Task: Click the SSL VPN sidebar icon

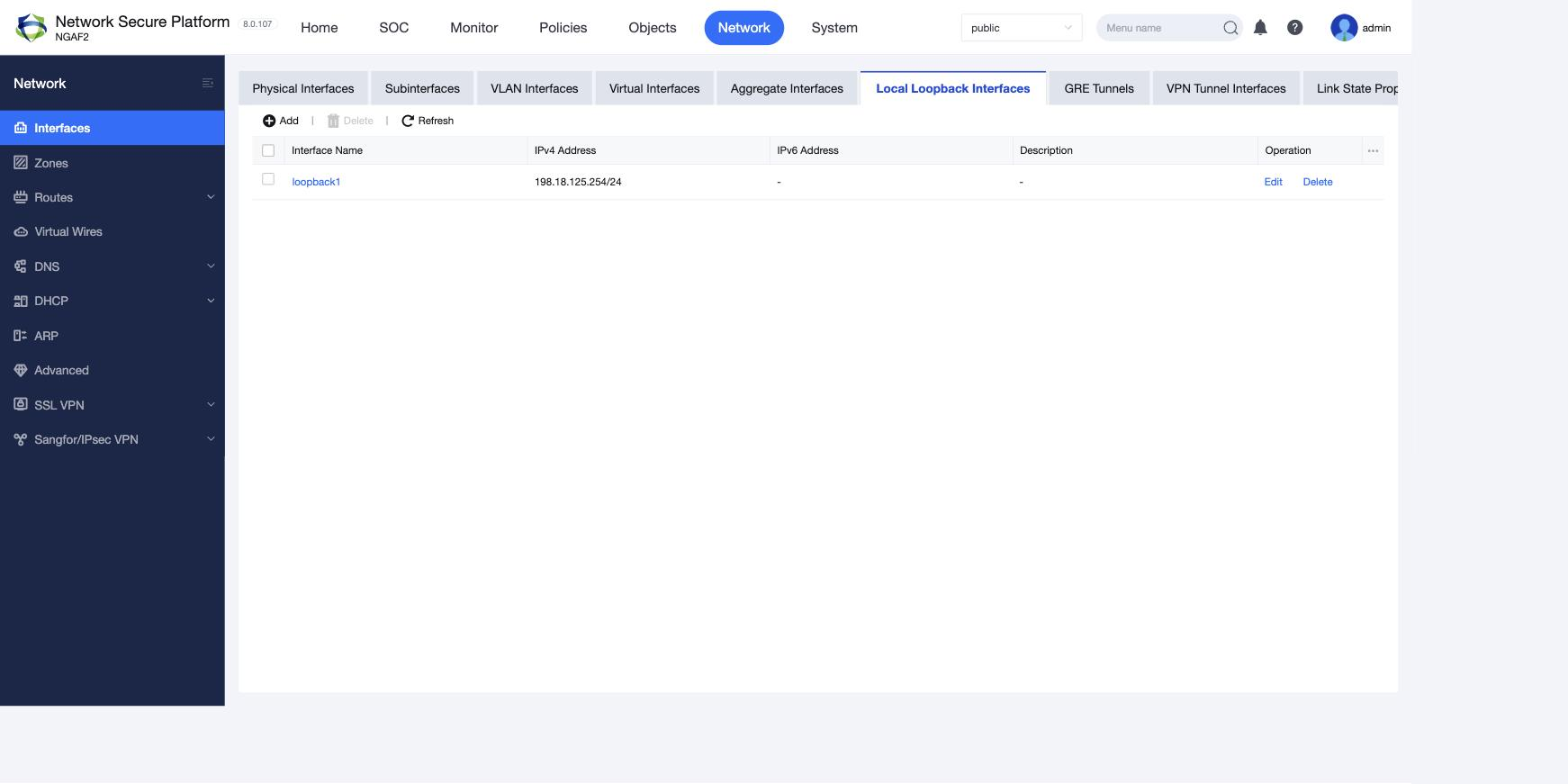Action: pos(21,405)
